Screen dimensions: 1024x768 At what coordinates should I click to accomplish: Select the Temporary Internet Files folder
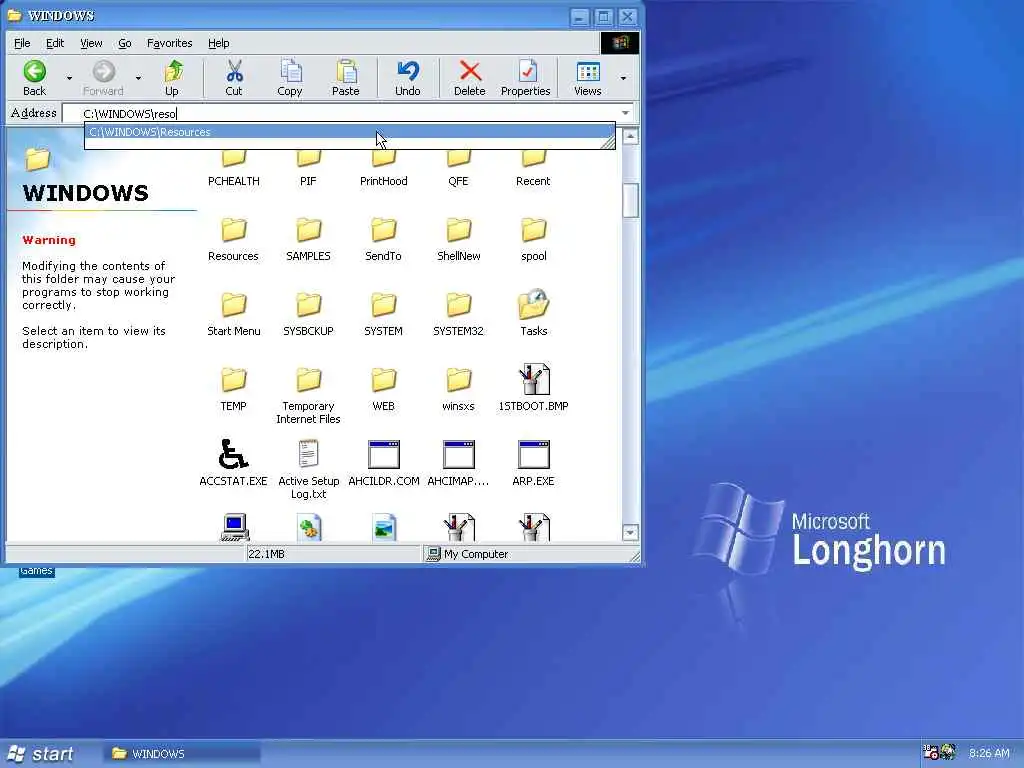(x=308, y=396)
